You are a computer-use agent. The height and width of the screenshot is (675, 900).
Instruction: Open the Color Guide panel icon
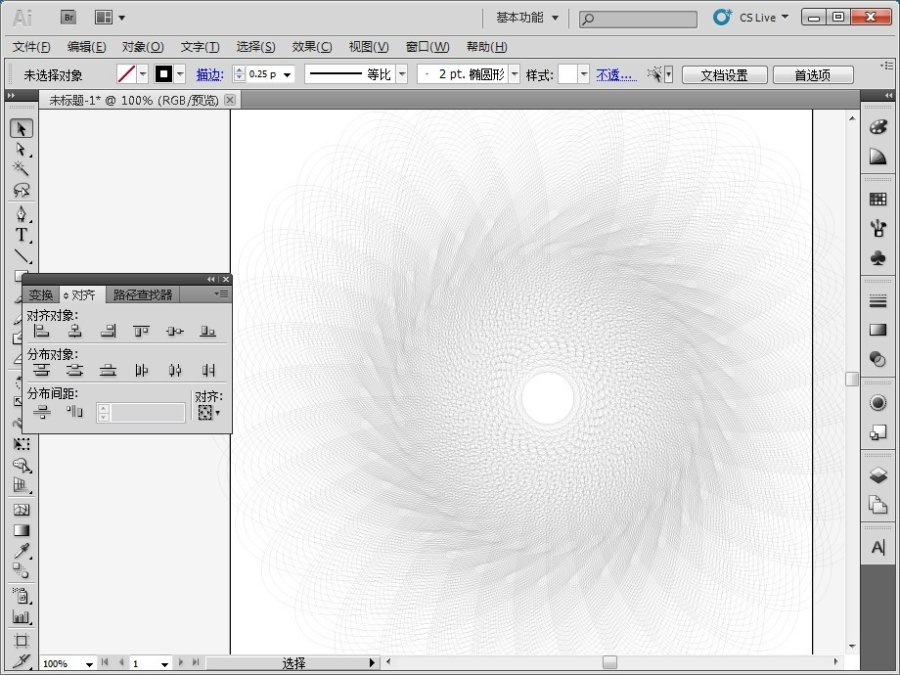pyautogui.click(x=878, y=156)
